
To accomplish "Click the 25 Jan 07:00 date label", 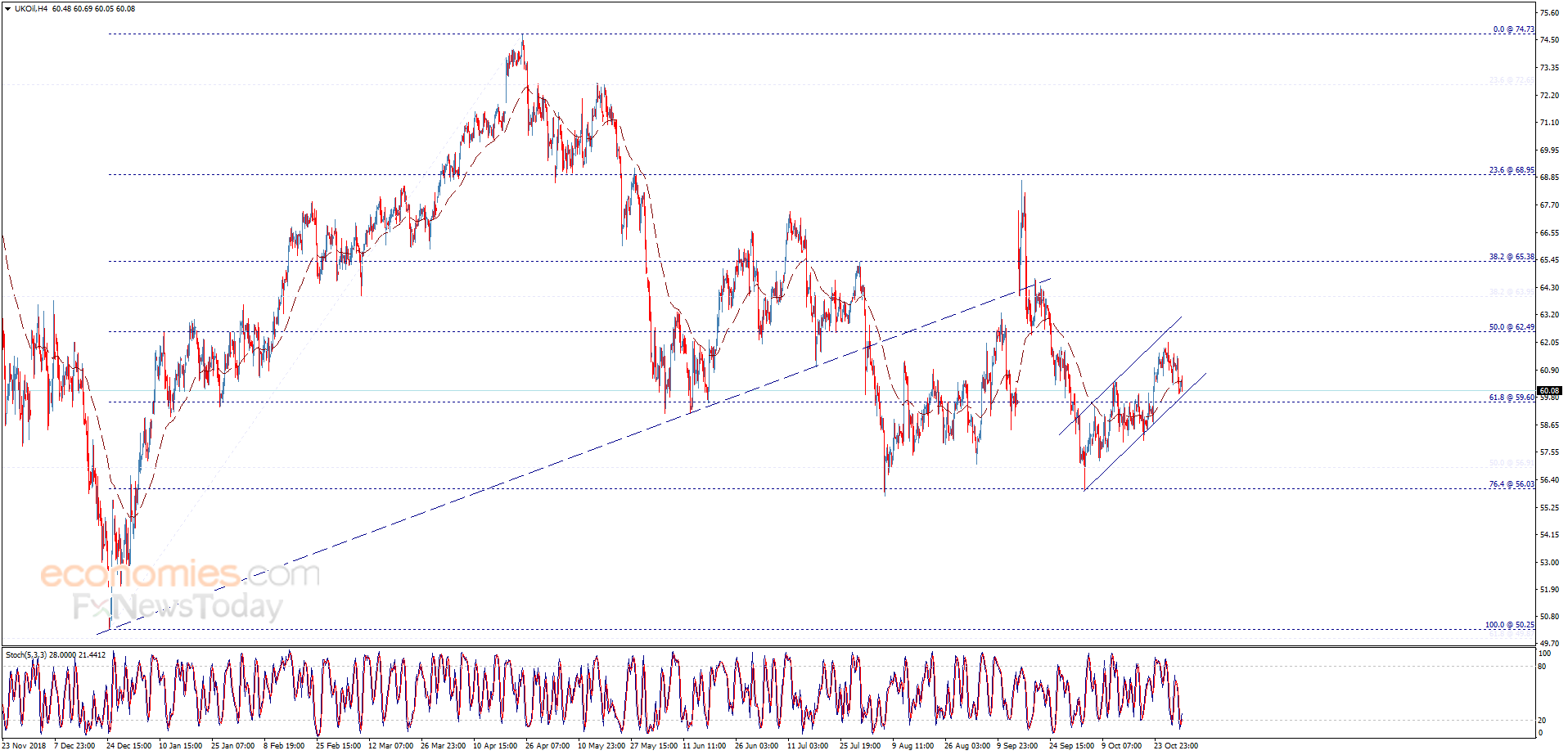I will pos(233,745).
